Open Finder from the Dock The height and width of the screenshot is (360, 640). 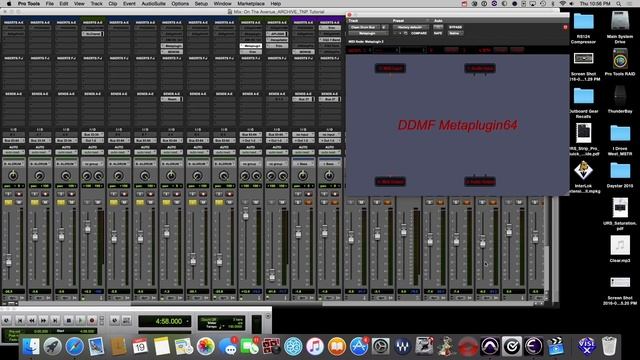pyautogui.click(x=31, y=347)
